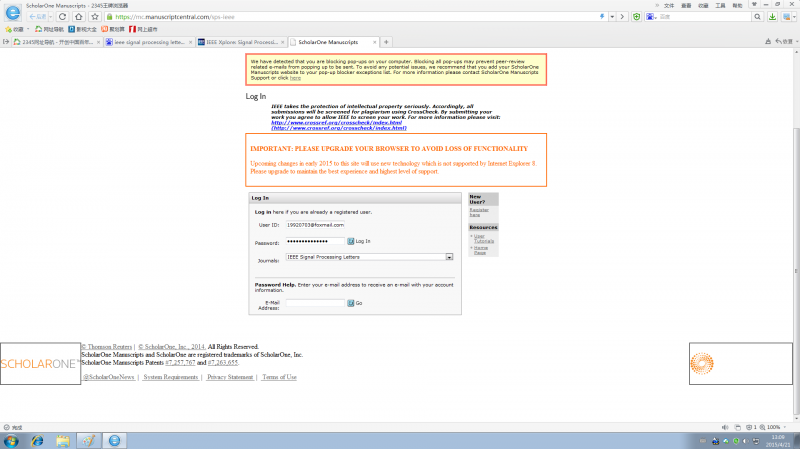This screenshot has height=449, width=800.
Task: Click the status bar sound mute icon
Action: pyautogui.click(x=725, y=427)
